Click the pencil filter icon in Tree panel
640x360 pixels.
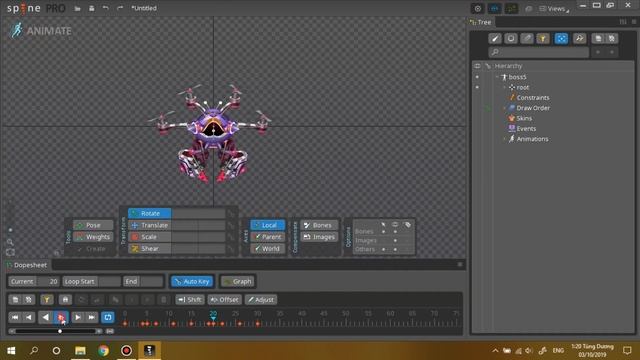[x=527, y=38]
